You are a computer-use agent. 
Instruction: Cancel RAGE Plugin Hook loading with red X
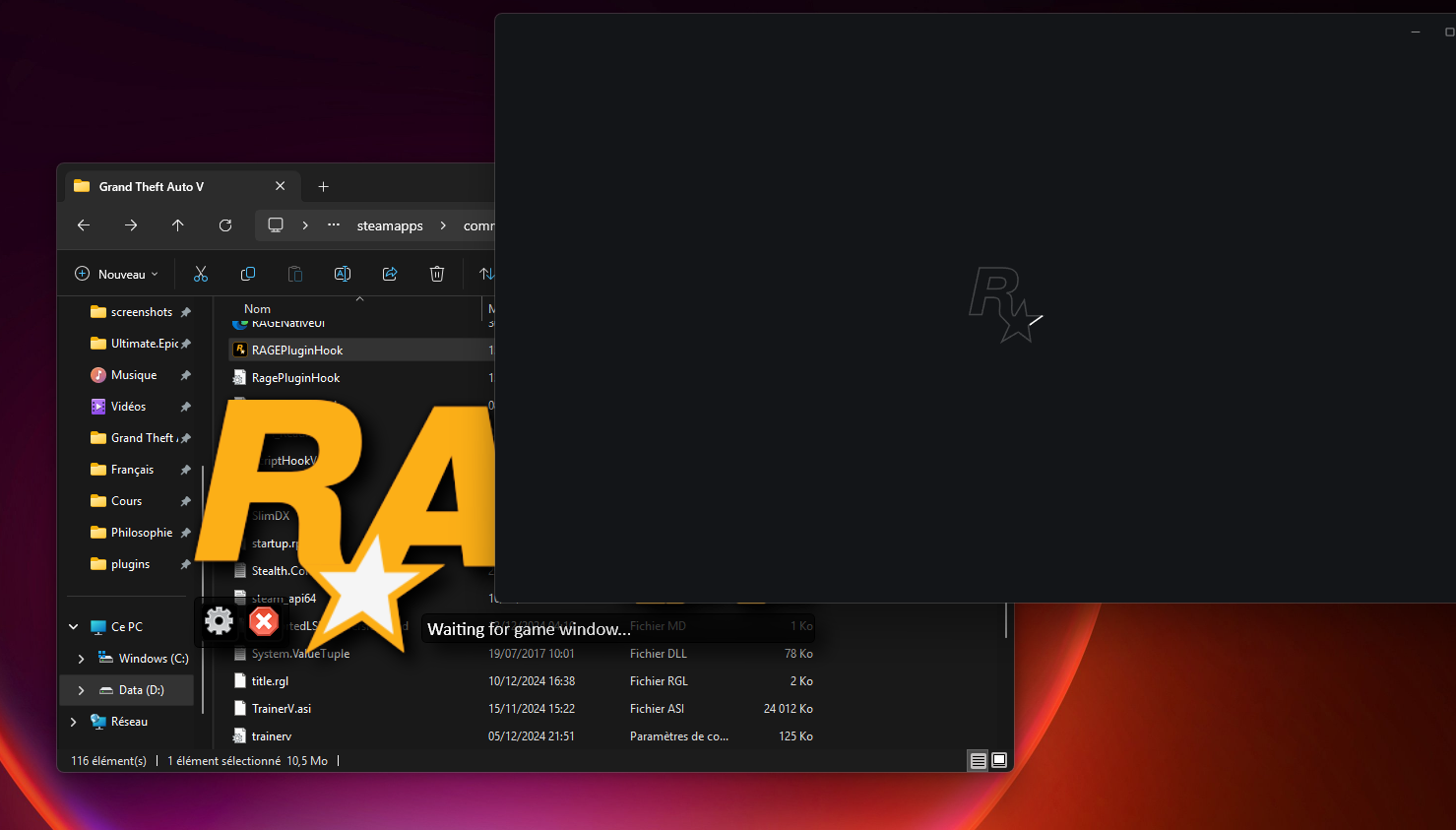(x=264, y=621)
